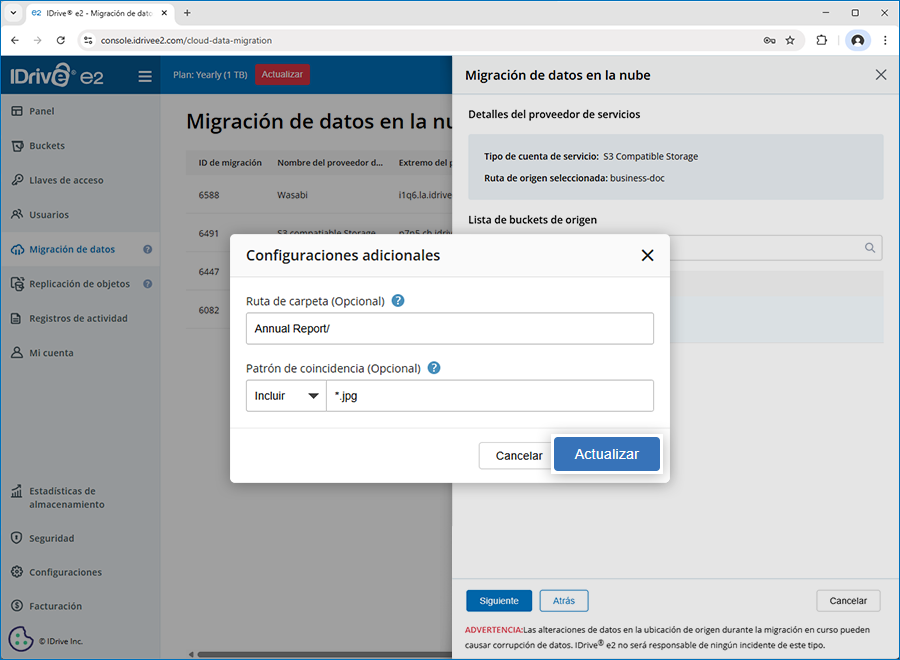Click the Siguiente button
The width and height of the screenshot is (900, 660).
pyautogui.click(x=499, y=601)
